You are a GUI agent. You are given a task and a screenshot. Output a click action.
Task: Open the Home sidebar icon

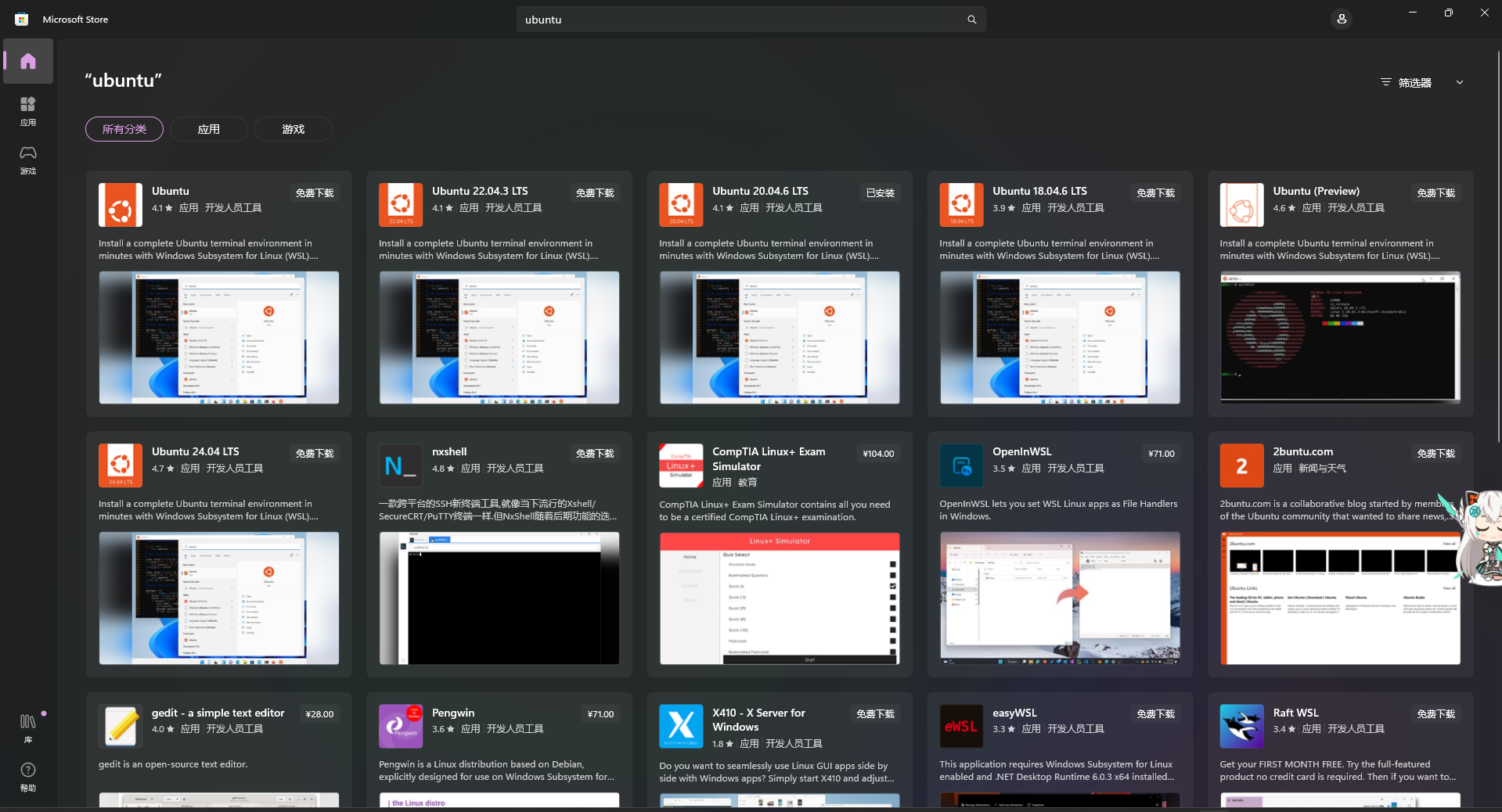pyautogui.click(x=28, y=61)
